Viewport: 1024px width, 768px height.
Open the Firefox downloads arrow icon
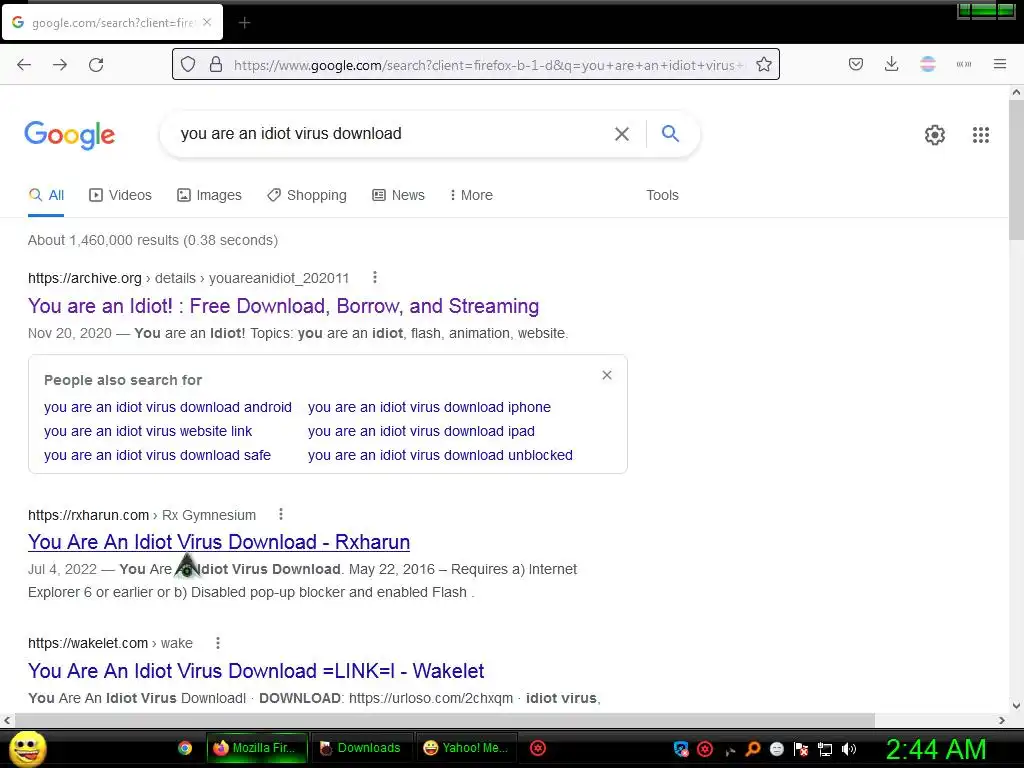[x=891, y=64]
